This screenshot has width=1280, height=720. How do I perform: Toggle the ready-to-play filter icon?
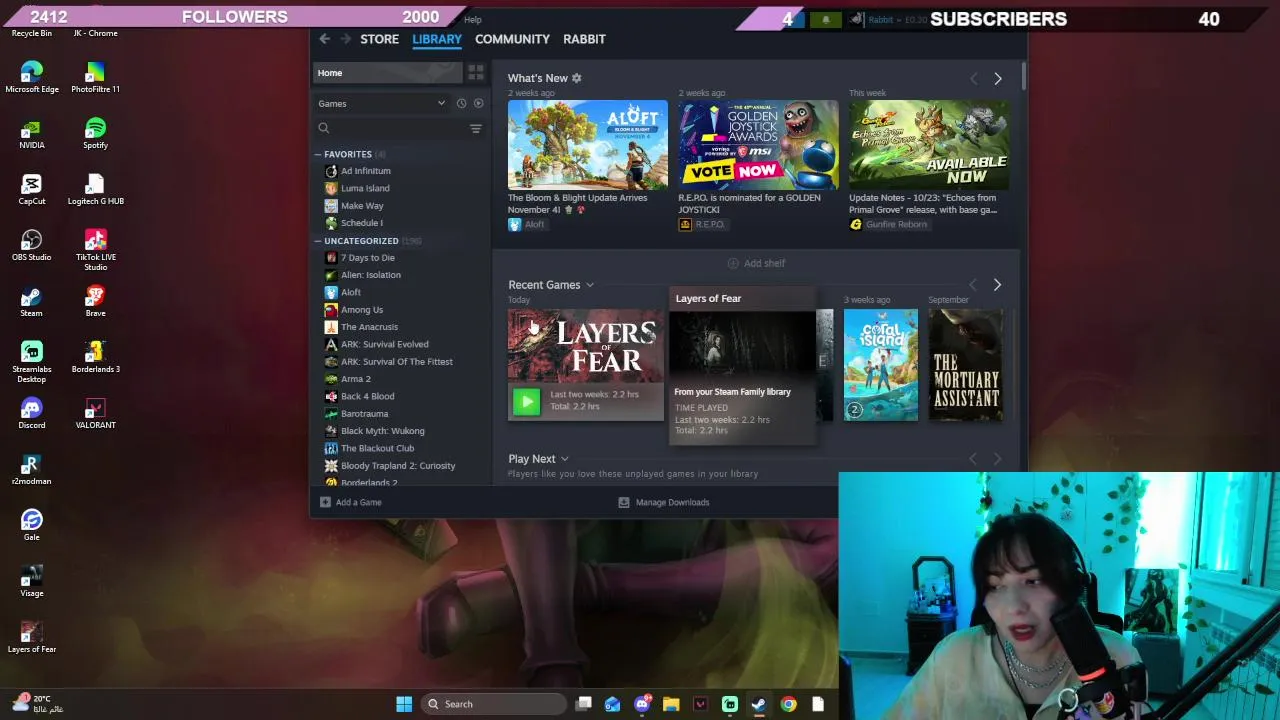pos(478,103)
